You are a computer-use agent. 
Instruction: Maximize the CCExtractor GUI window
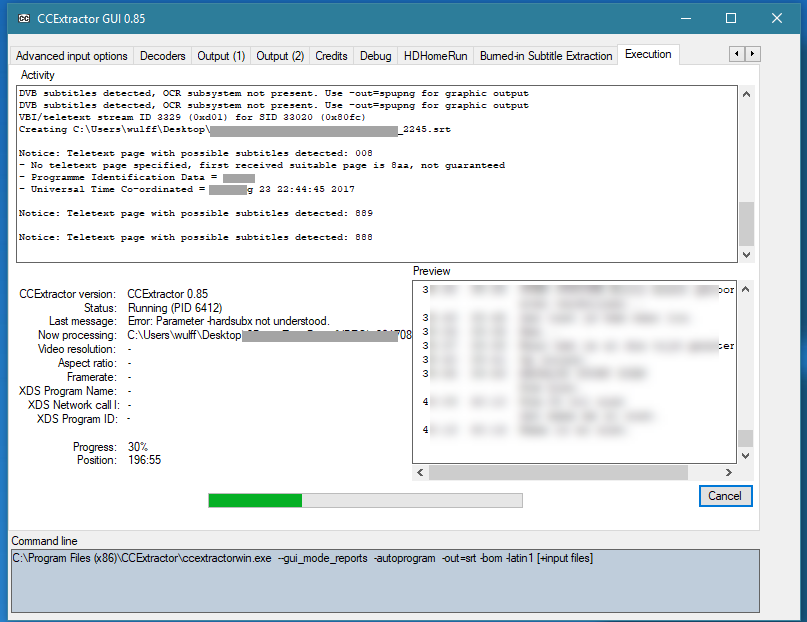coord(731,19)
